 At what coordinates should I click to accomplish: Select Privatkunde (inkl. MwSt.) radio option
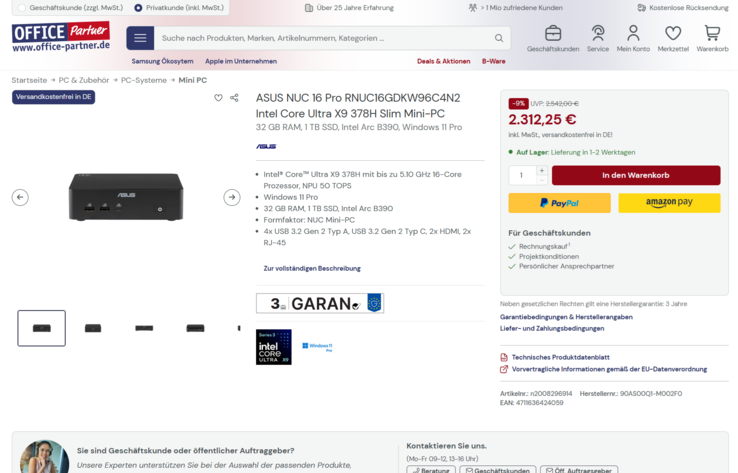click(x=138, y=8)
